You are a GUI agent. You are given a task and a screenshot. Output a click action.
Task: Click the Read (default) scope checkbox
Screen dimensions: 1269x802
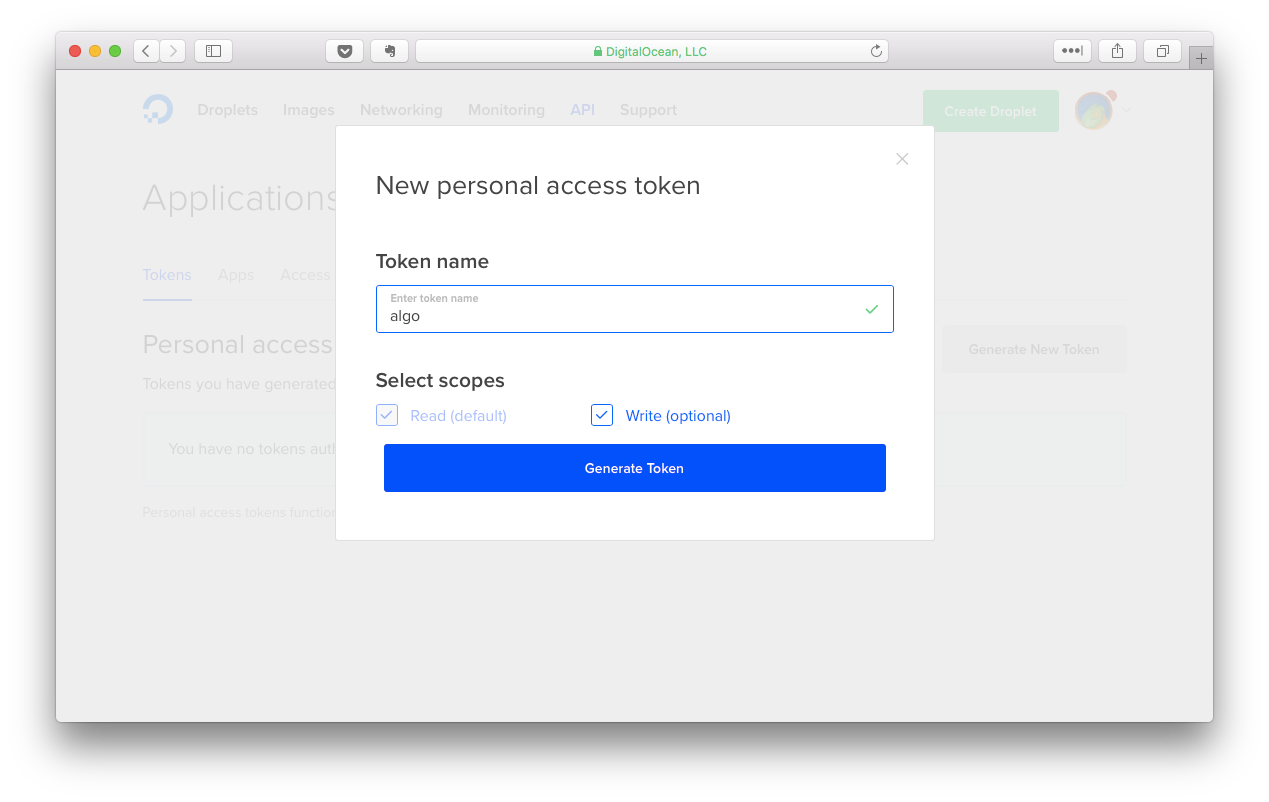click(386, 414)
